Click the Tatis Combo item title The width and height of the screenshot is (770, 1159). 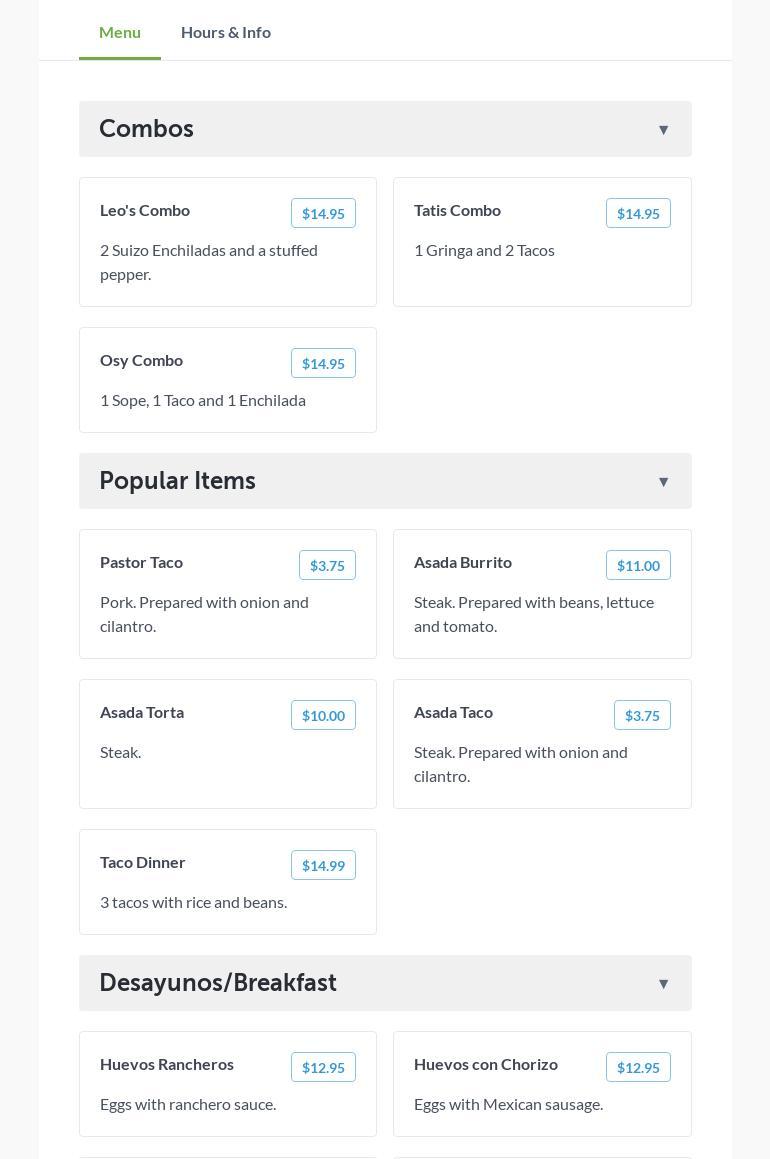[457, 210]
